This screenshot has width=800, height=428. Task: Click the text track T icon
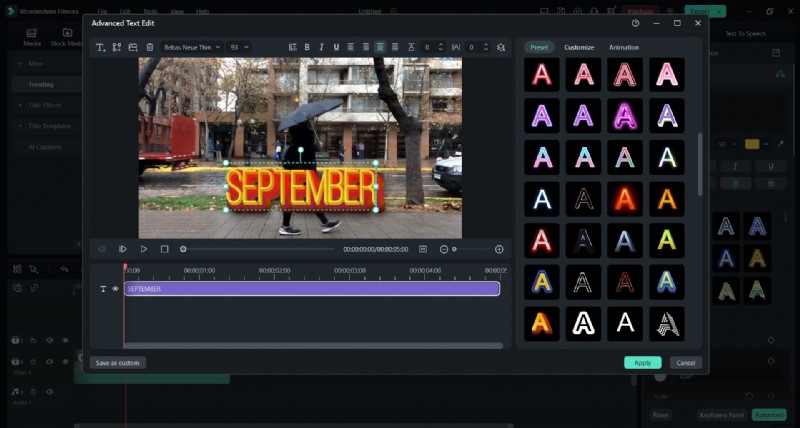pos(103,289)
